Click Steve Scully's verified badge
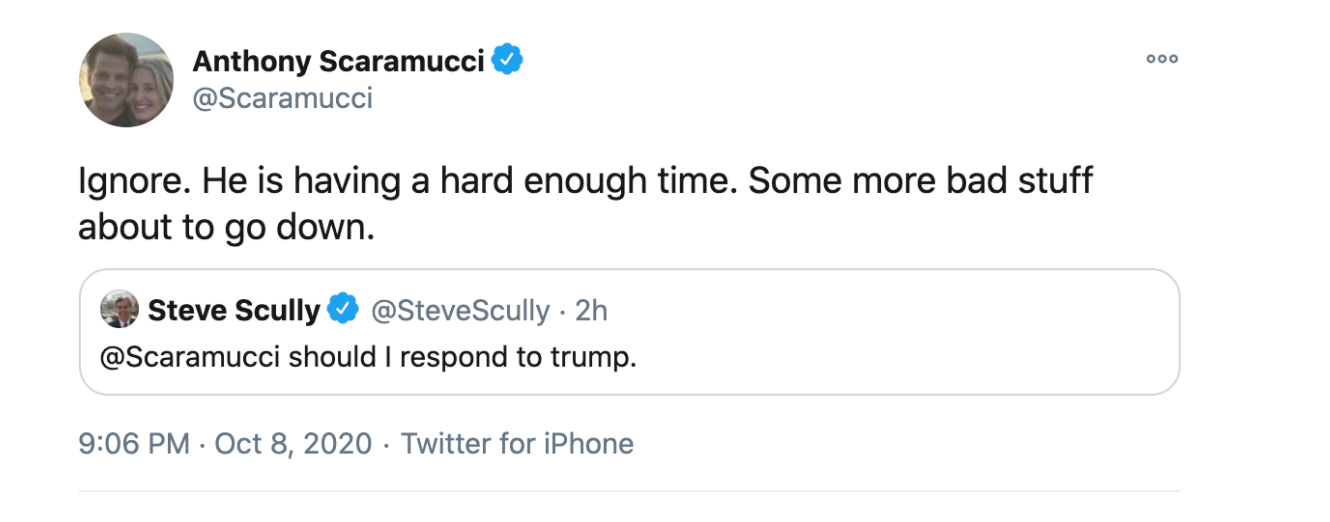This screenshot has height=522, width=1330. pos(344,310)
